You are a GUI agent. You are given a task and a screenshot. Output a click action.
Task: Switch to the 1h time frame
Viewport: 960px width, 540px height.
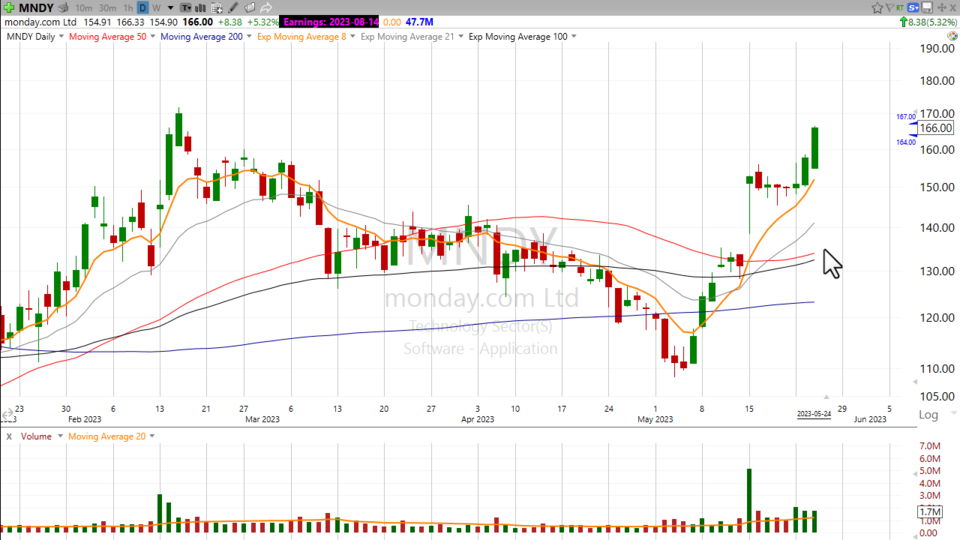click(128, 8)
